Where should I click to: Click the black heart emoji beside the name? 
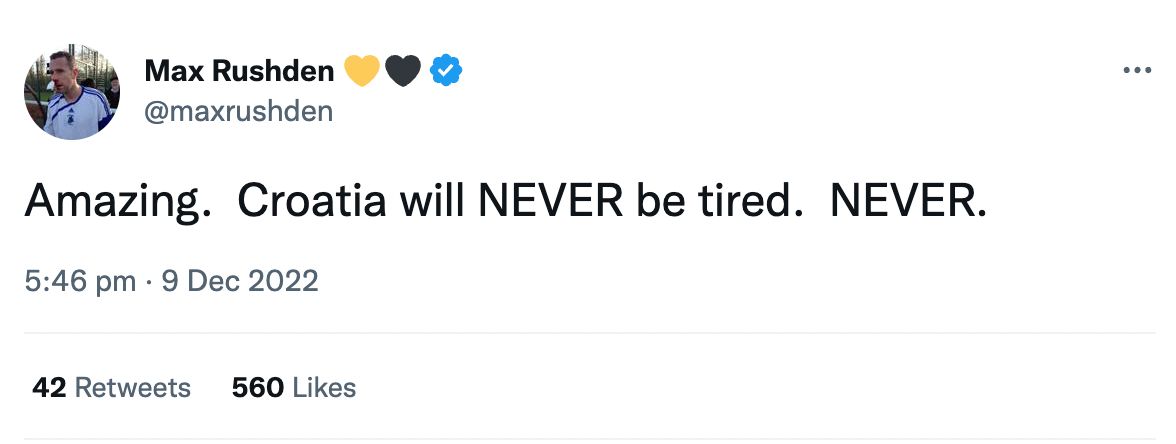tap(402, 71)
